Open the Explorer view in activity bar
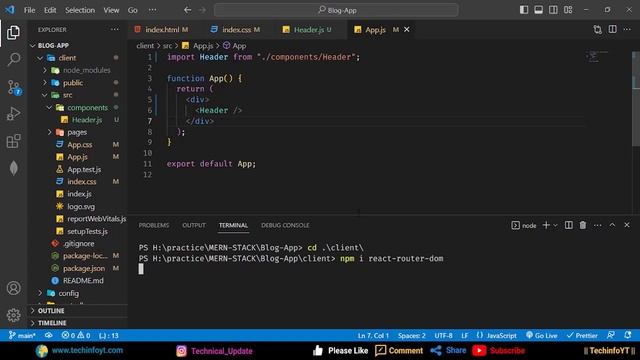 [13, 33]
